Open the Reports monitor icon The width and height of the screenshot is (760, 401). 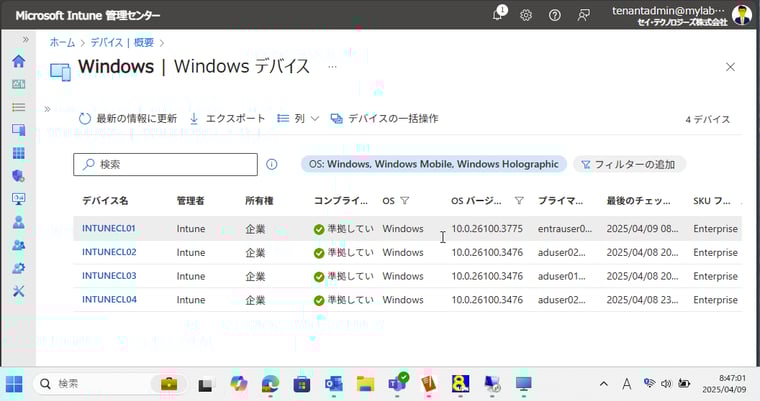point(18,199)
